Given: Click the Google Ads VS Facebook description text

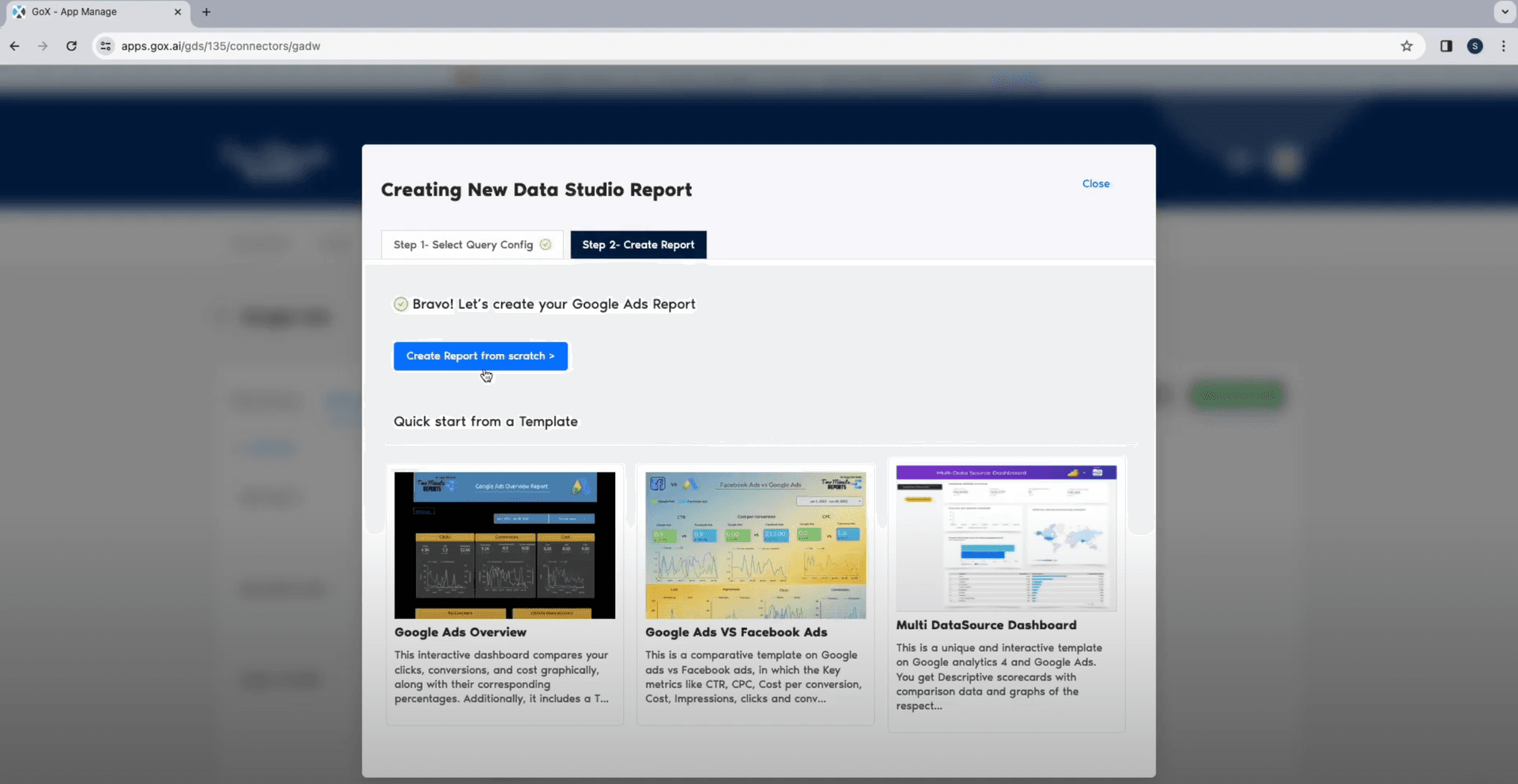Looking at the screenshot, I should (x=753, y=677).
